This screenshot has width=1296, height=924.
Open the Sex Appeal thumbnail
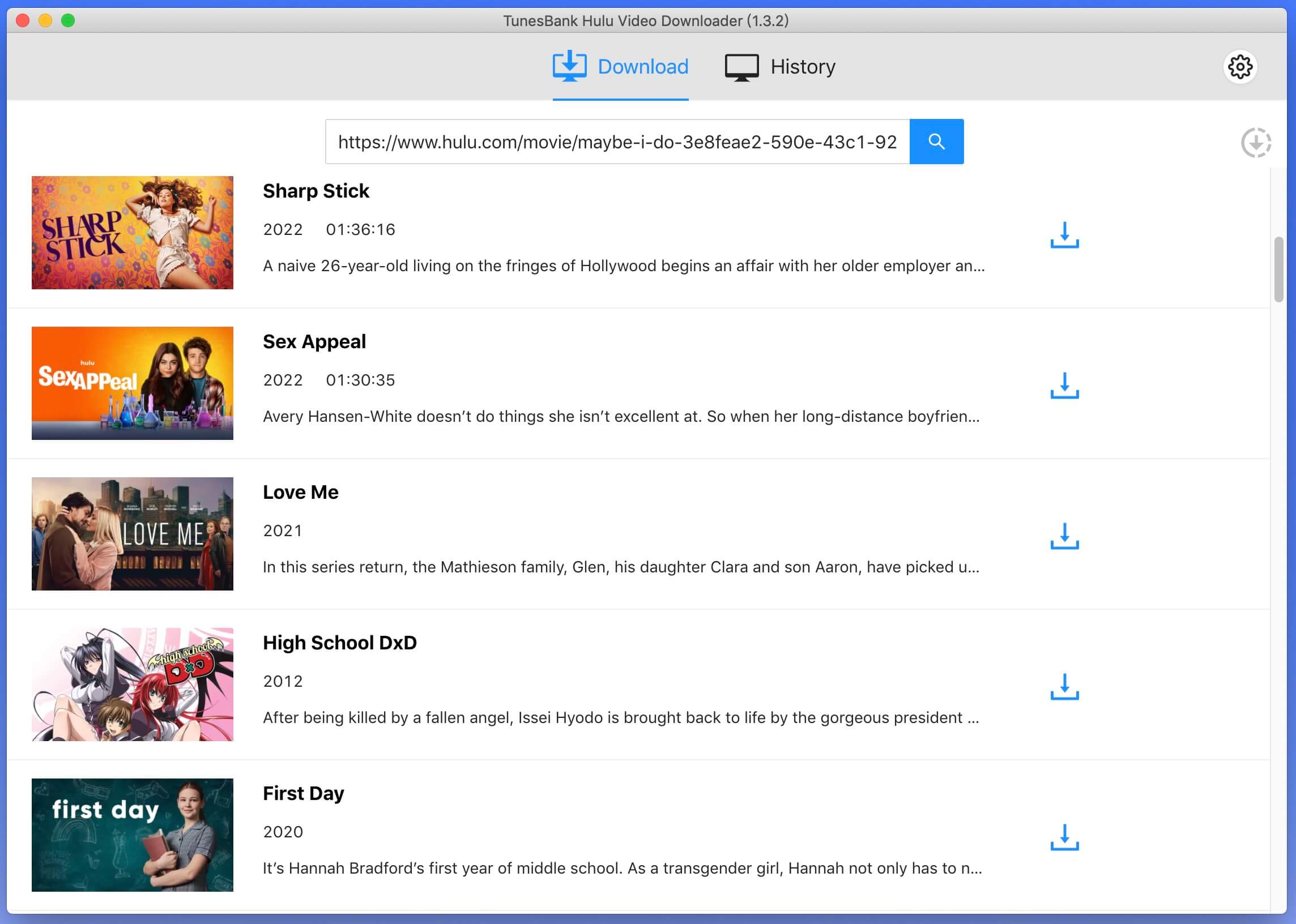coord(133,383)
